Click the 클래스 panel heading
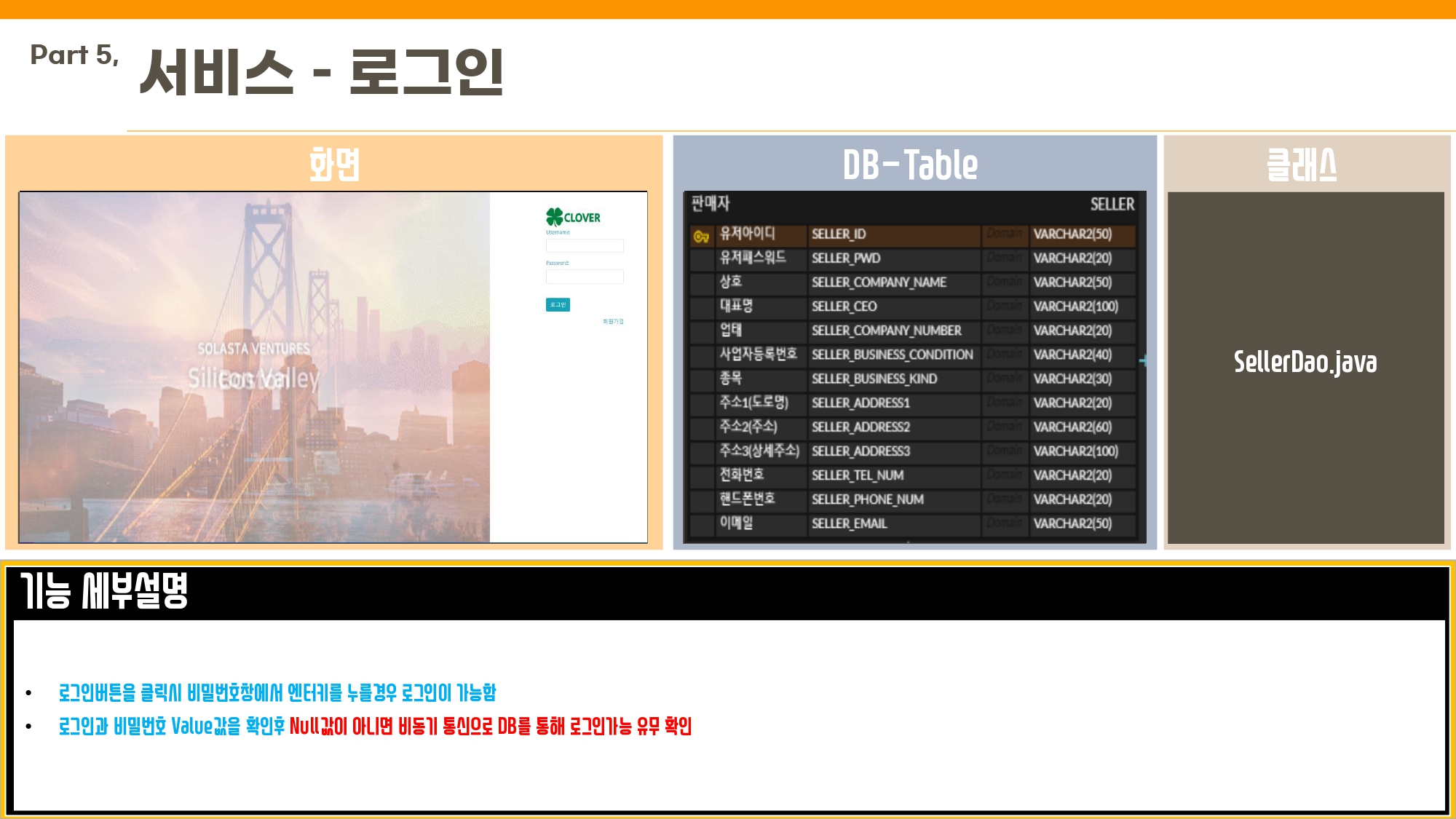 pyautogui.click(x=1302, y=165)
